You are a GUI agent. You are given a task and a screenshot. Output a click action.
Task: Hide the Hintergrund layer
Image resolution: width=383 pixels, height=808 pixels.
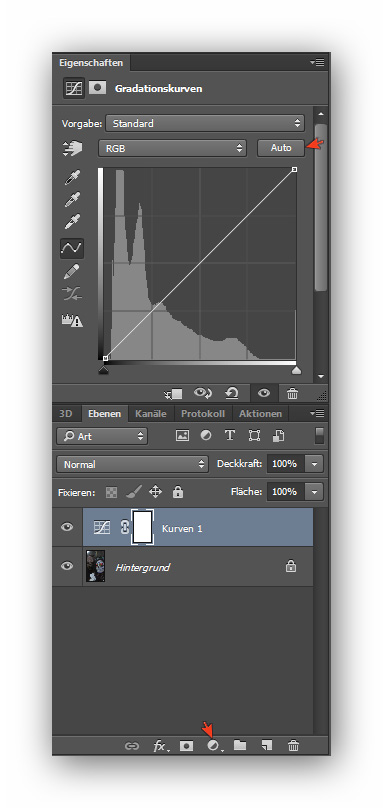point(67,566)
